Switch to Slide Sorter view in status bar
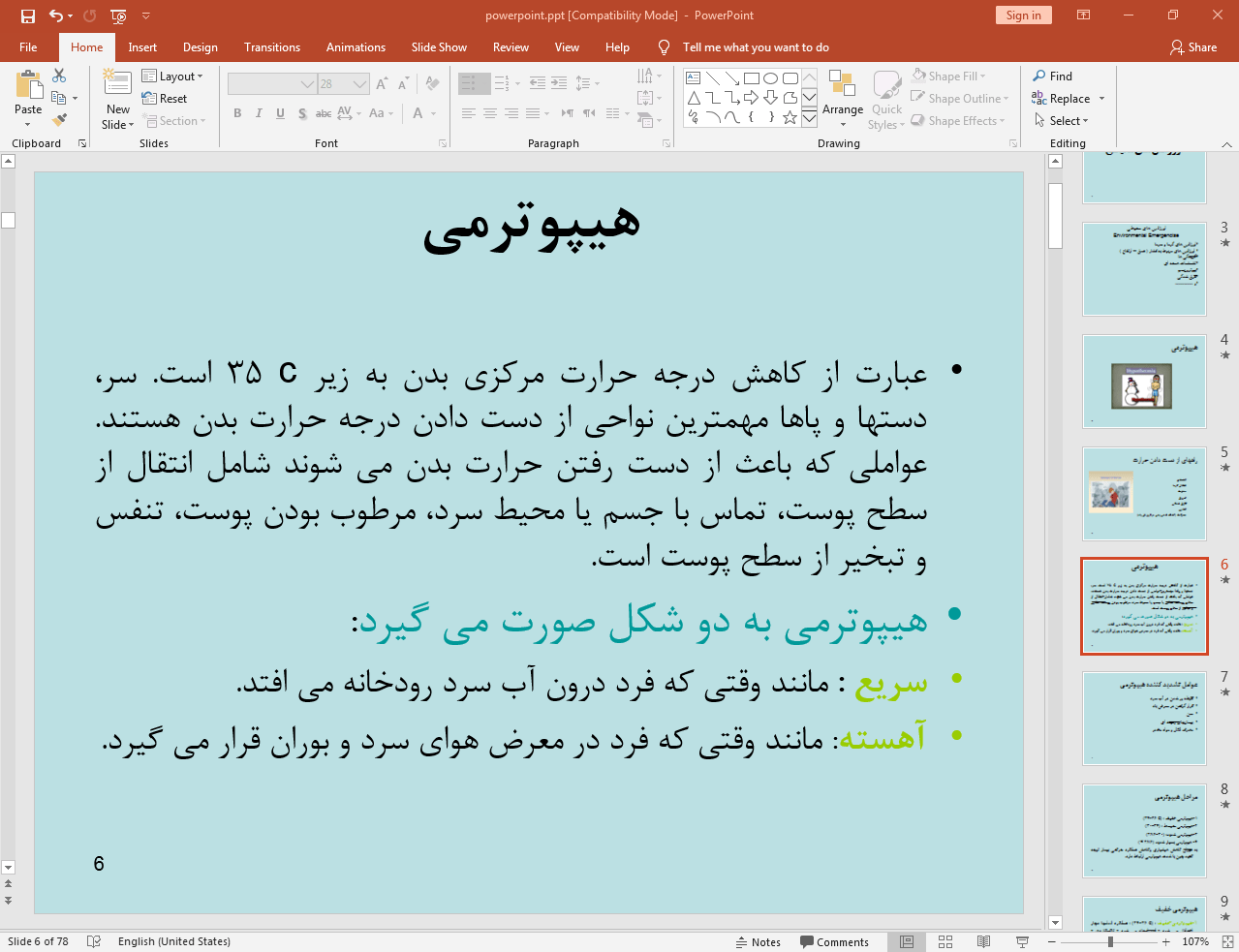The height and width of the screenshot is (952, 1239). click(945, 940)
